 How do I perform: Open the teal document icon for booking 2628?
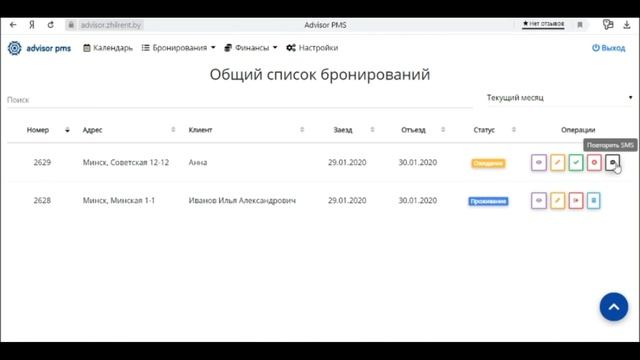pyautogui.click(x=594, y=200)
